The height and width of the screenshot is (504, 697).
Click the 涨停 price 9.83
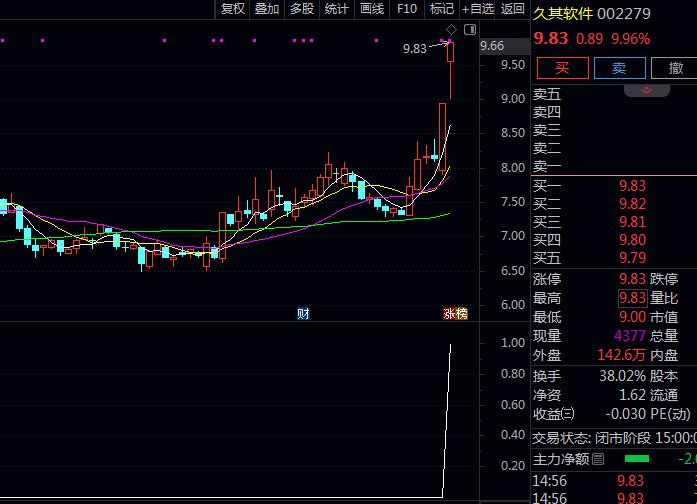pos(632,279)
